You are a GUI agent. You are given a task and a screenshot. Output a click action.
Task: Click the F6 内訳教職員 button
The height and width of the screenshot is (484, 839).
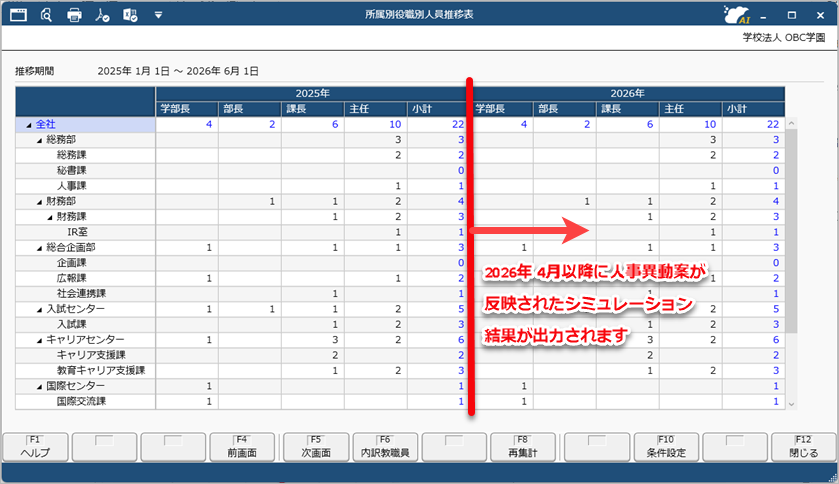[385, 447]
